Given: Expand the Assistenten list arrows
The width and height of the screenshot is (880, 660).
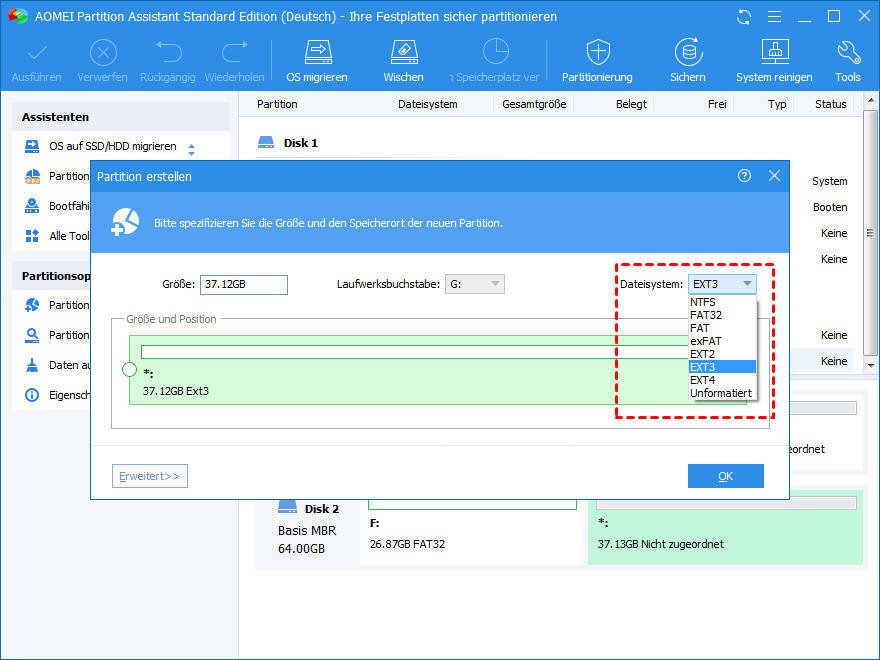Looking at the screenshot, I should (x=191, y=149).
